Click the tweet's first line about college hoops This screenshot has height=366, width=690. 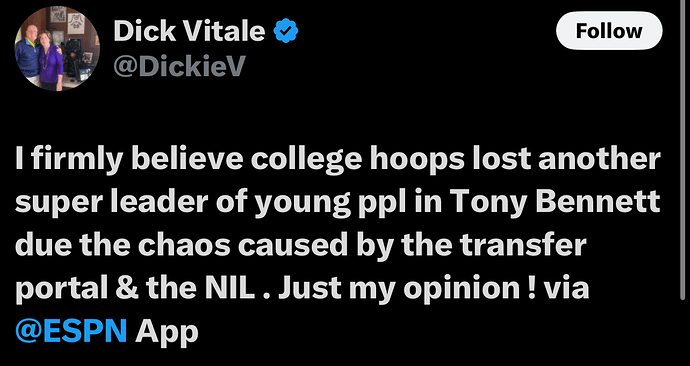click(338, 160)
